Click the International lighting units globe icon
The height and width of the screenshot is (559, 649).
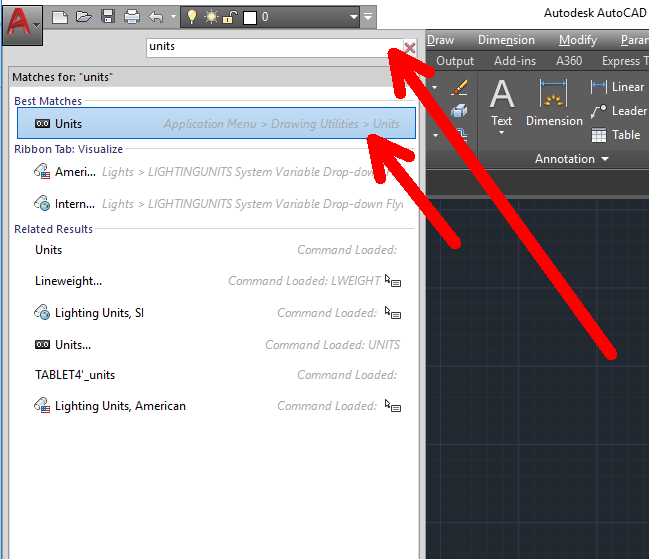click(x=42, y=203)
